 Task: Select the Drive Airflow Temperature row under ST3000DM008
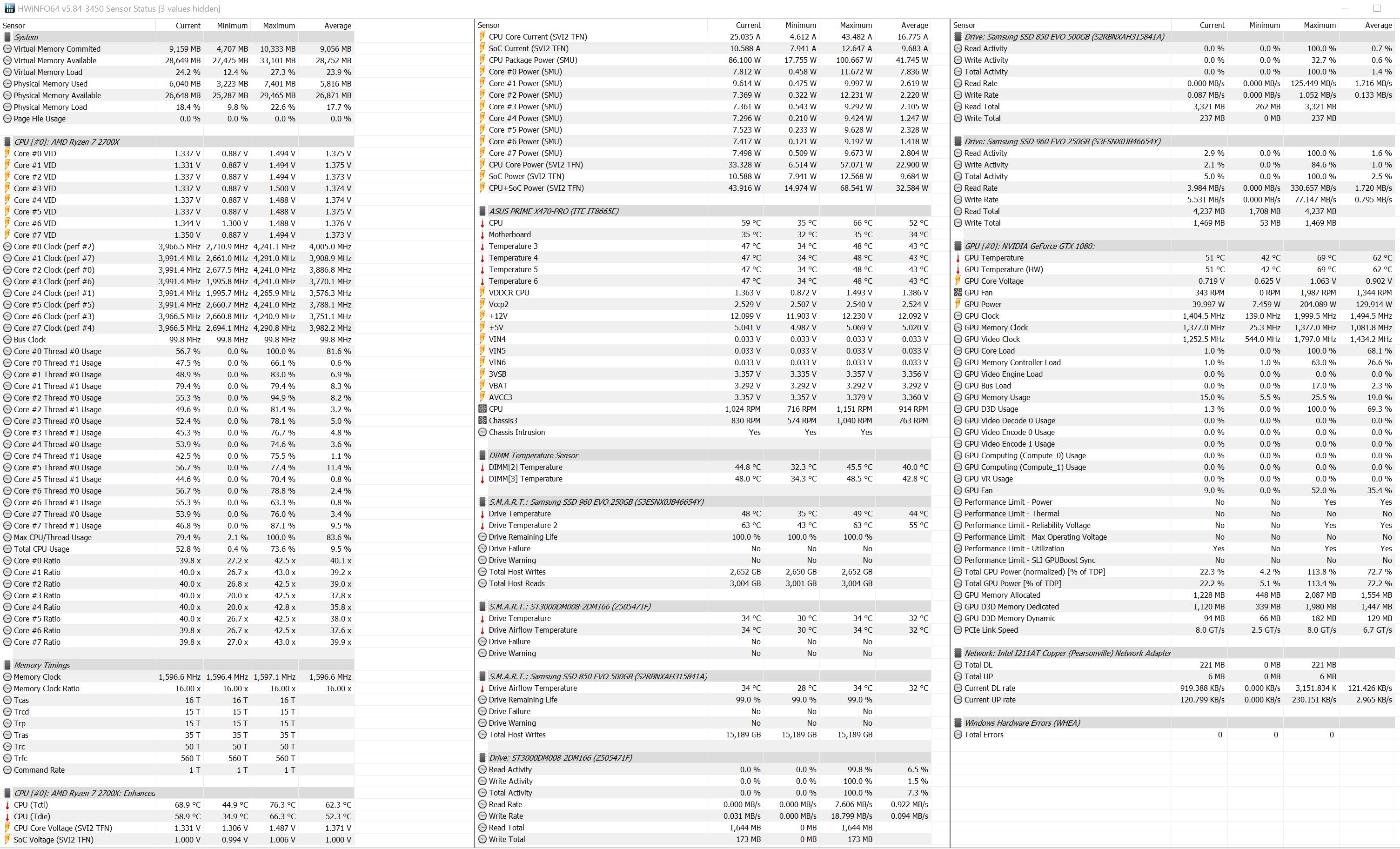[x=703, y=629]
